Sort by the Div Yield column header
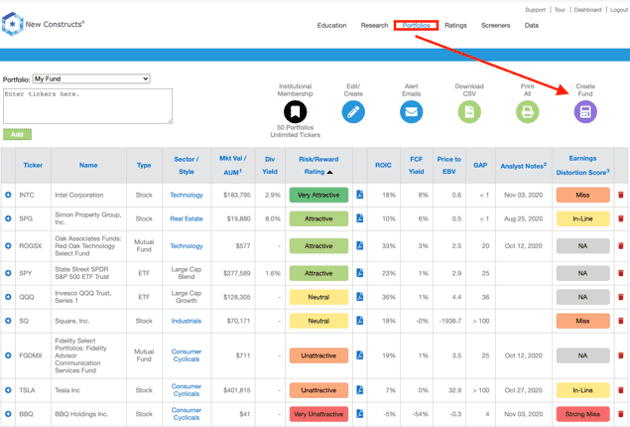630x427 pixels. tap(270, 165)
